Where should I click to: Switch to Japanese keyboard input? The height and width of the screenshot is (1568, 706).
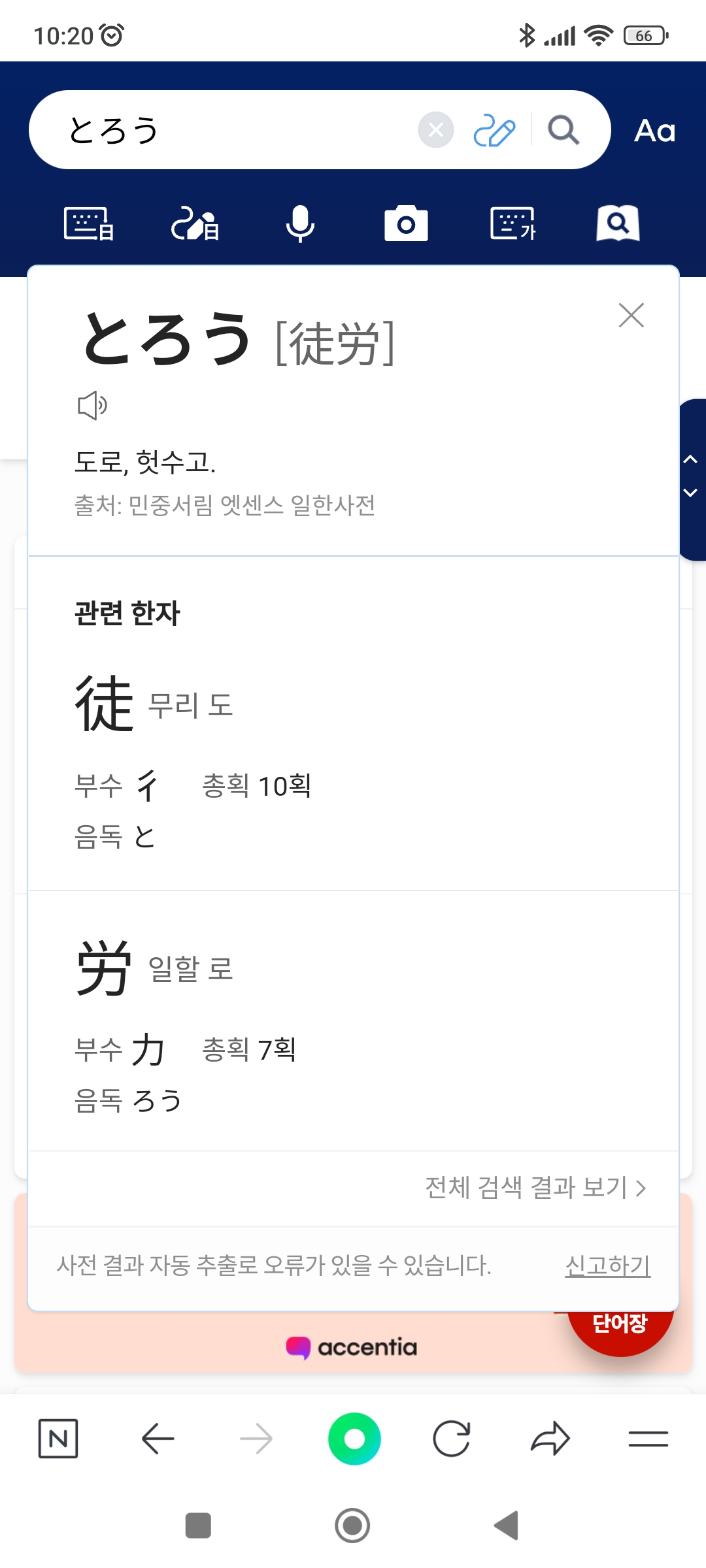pos(89,224)
